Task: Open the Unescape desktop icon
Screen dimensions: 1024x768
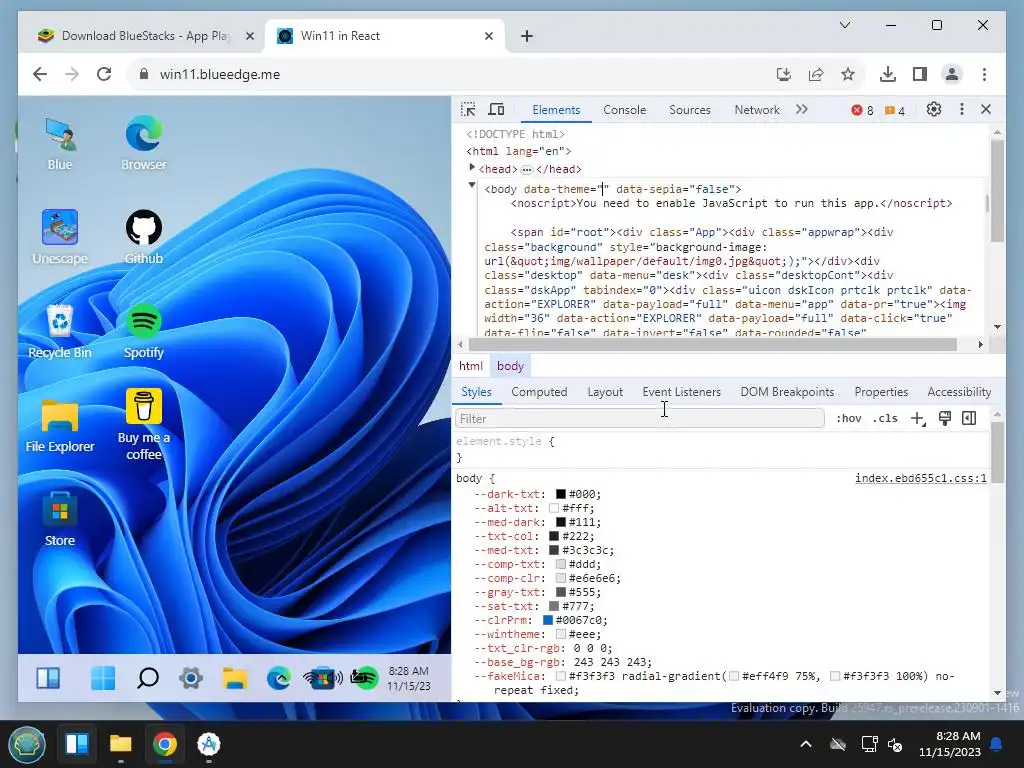Action: (x=60, y=237)
